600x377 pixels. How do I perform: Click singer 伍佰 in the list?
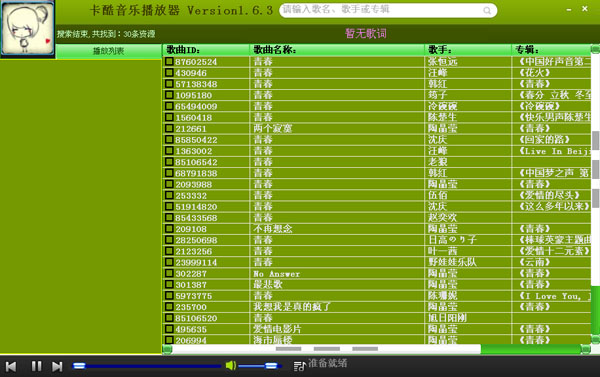(437, 195)
